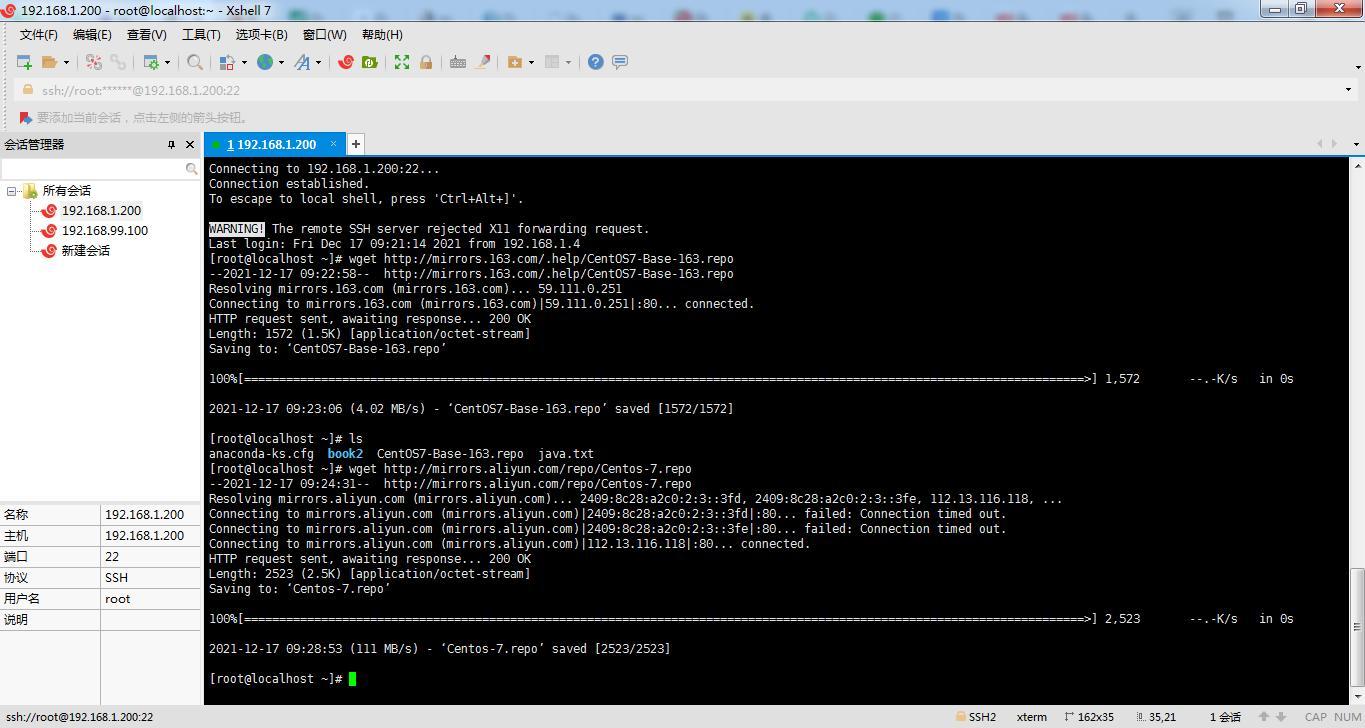Viewport: 1365px width, 728px height.
Task: Click the session manager search field
Action: [x=94, y=169]
